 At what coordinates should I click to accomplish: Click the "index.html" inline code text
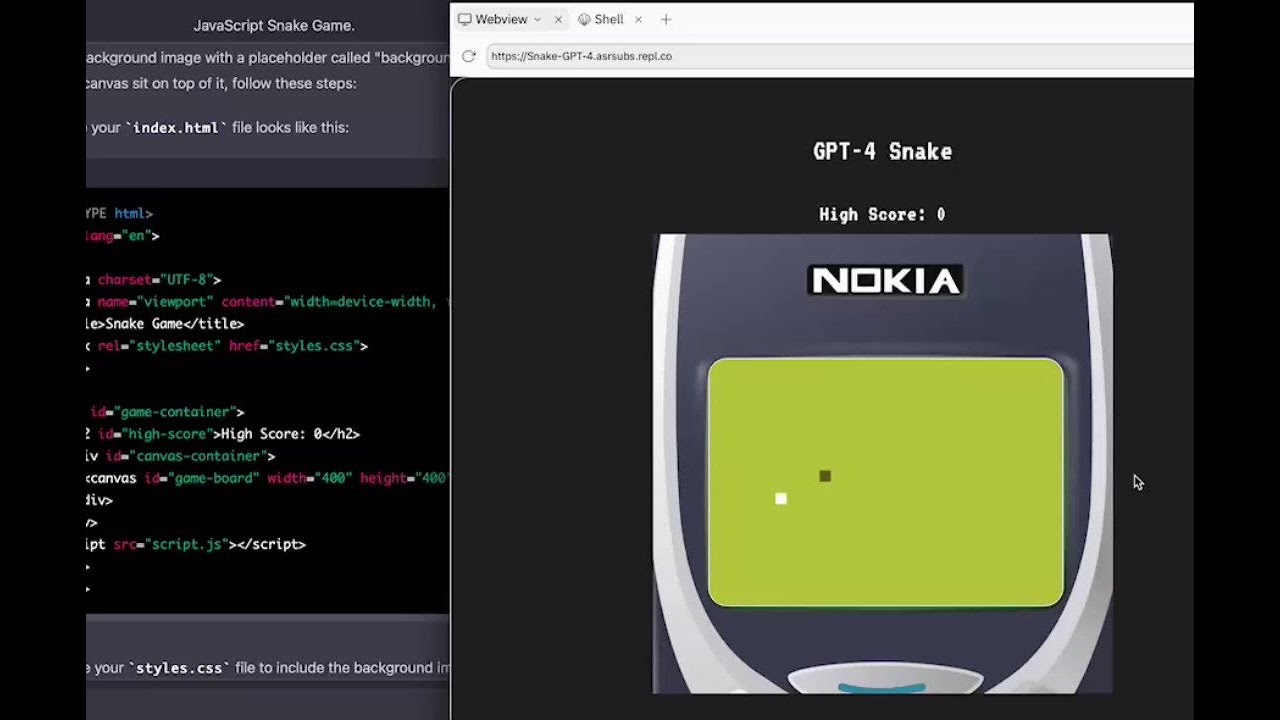tap(176, 128)
